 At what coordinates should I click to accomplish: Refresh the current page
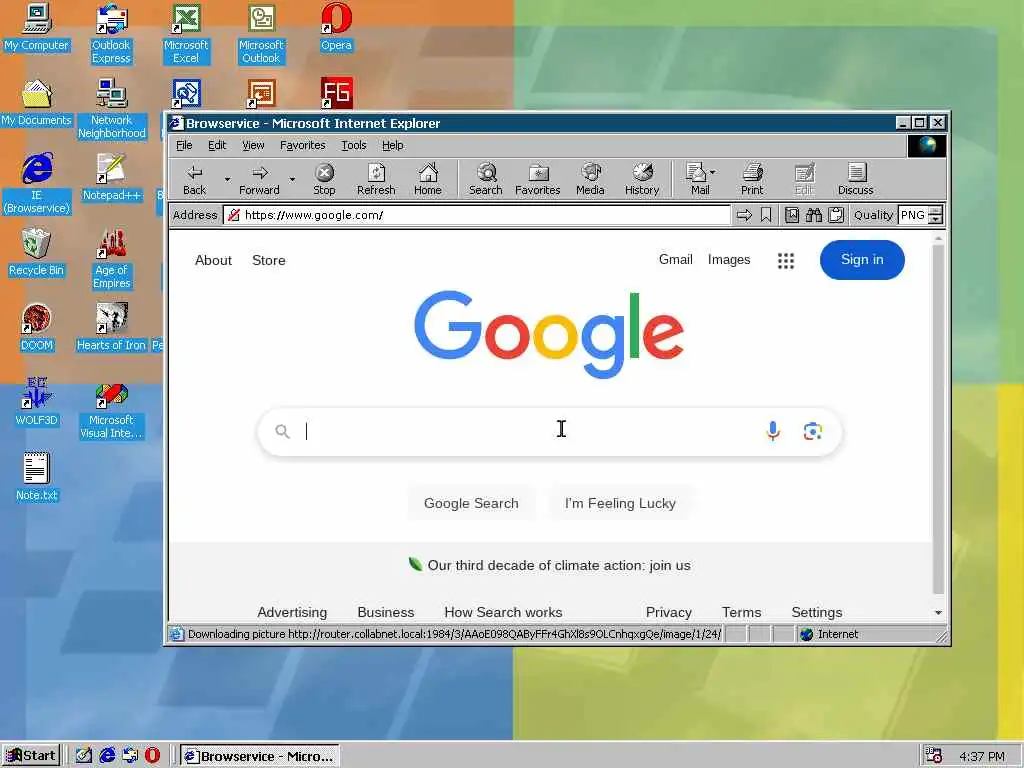376,180
